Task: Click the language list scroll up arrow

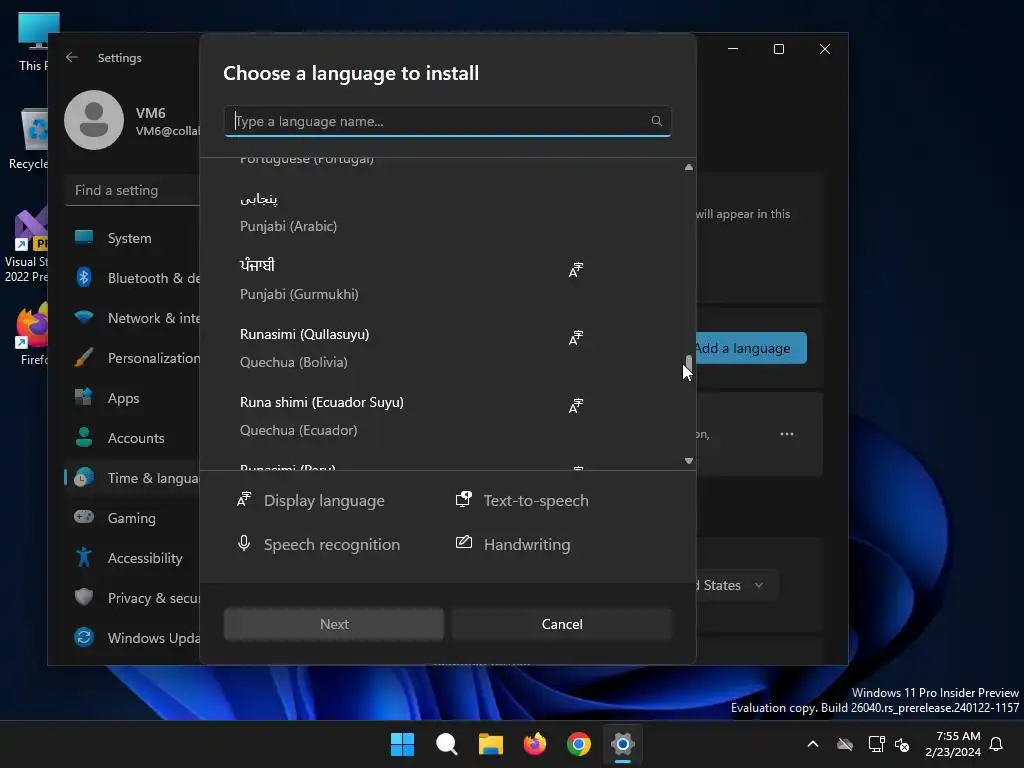Action: pos(688,167)
